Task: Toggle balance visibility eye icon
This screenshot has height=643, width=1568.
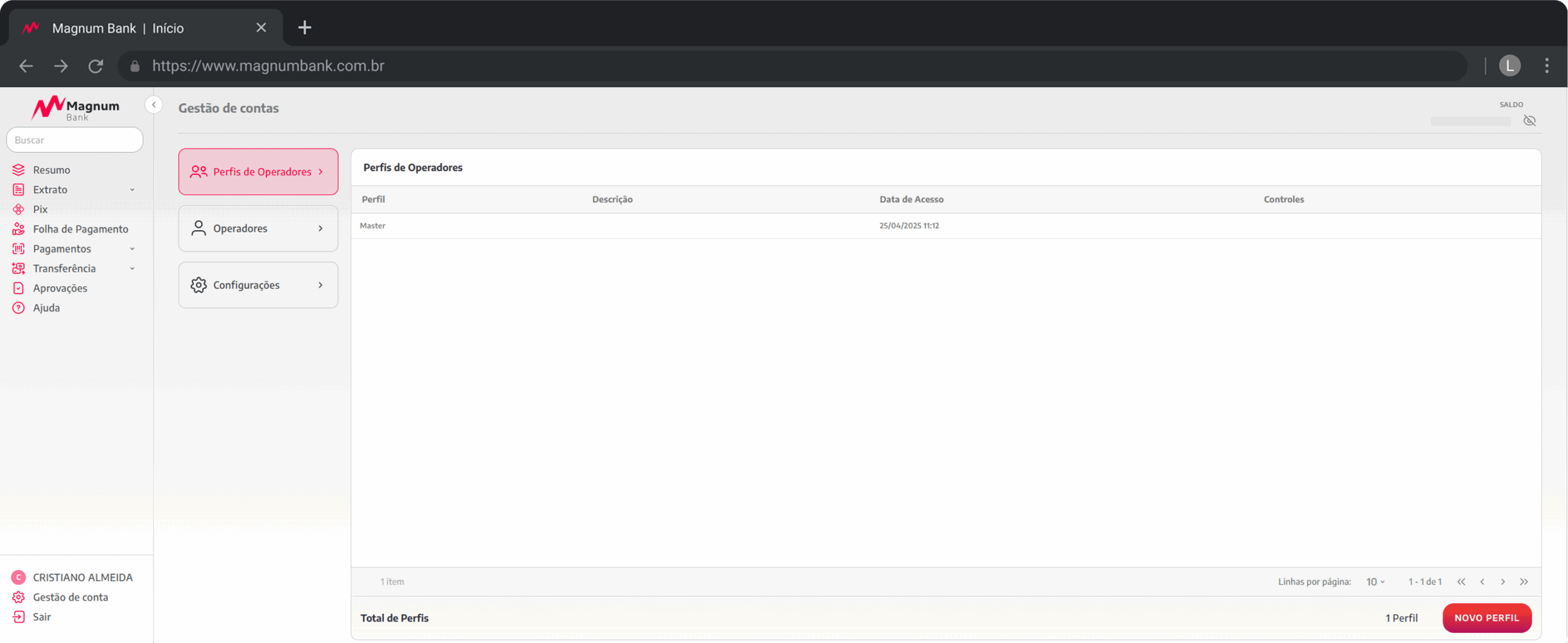Action: 1529,121
